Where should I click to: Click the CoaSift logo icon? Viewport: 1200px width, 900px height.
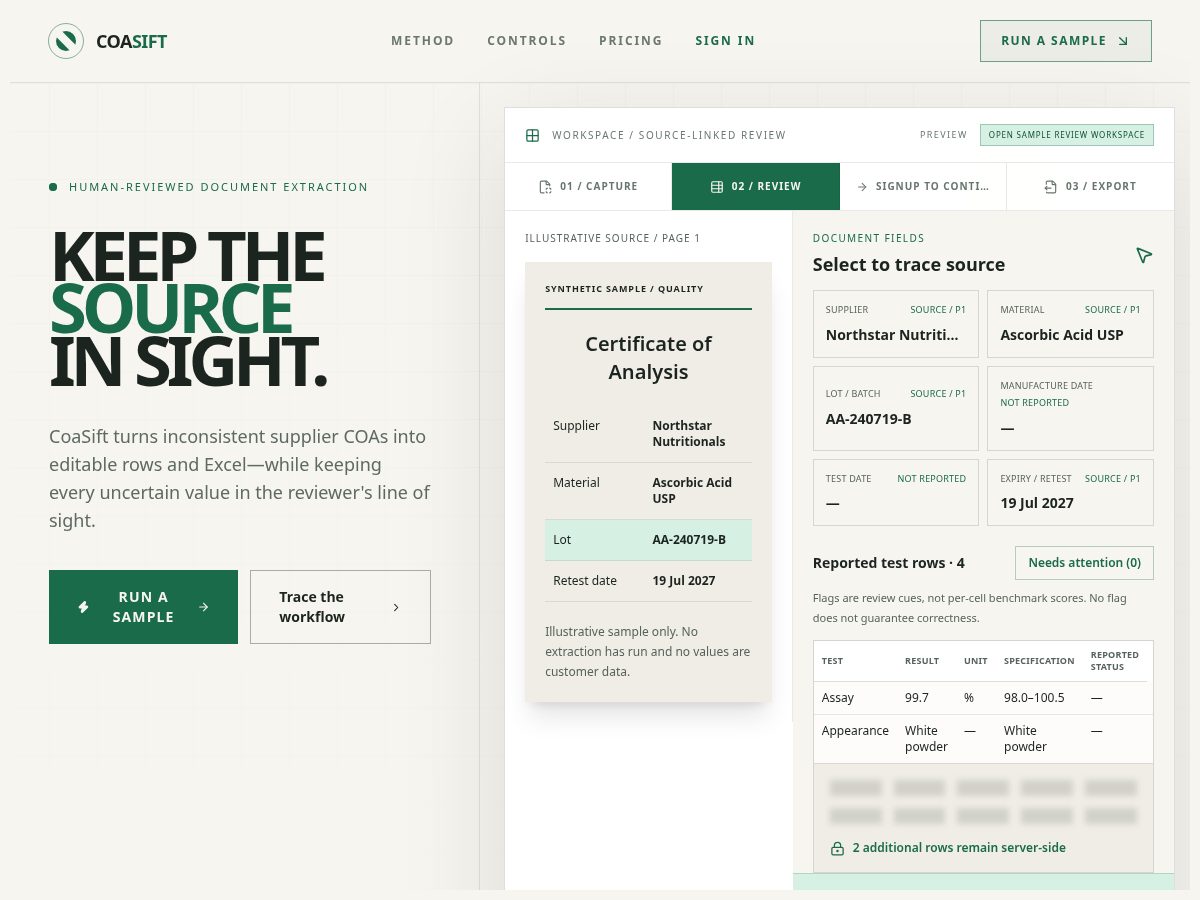point(66,41)
